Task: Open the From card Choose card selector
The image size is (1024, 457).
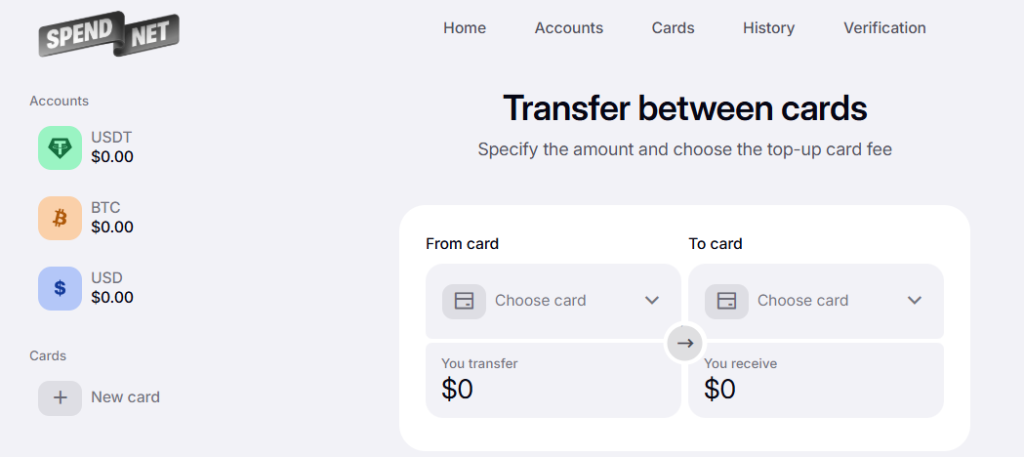Action: click(553, 301)
